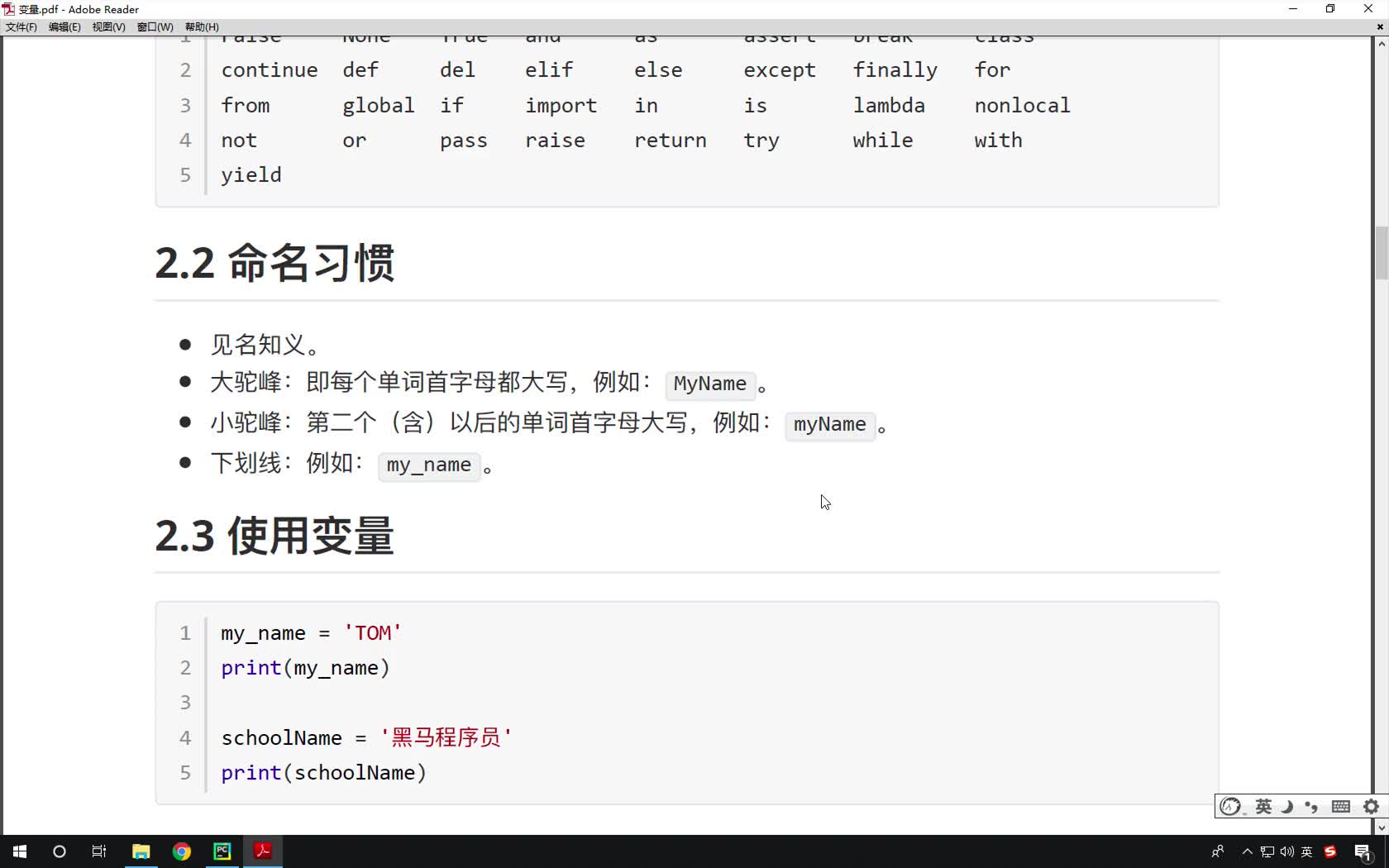This screenshot has width=1389, height=868.
Task: Open the People tray icon
Action: [x=1217, y=851]
